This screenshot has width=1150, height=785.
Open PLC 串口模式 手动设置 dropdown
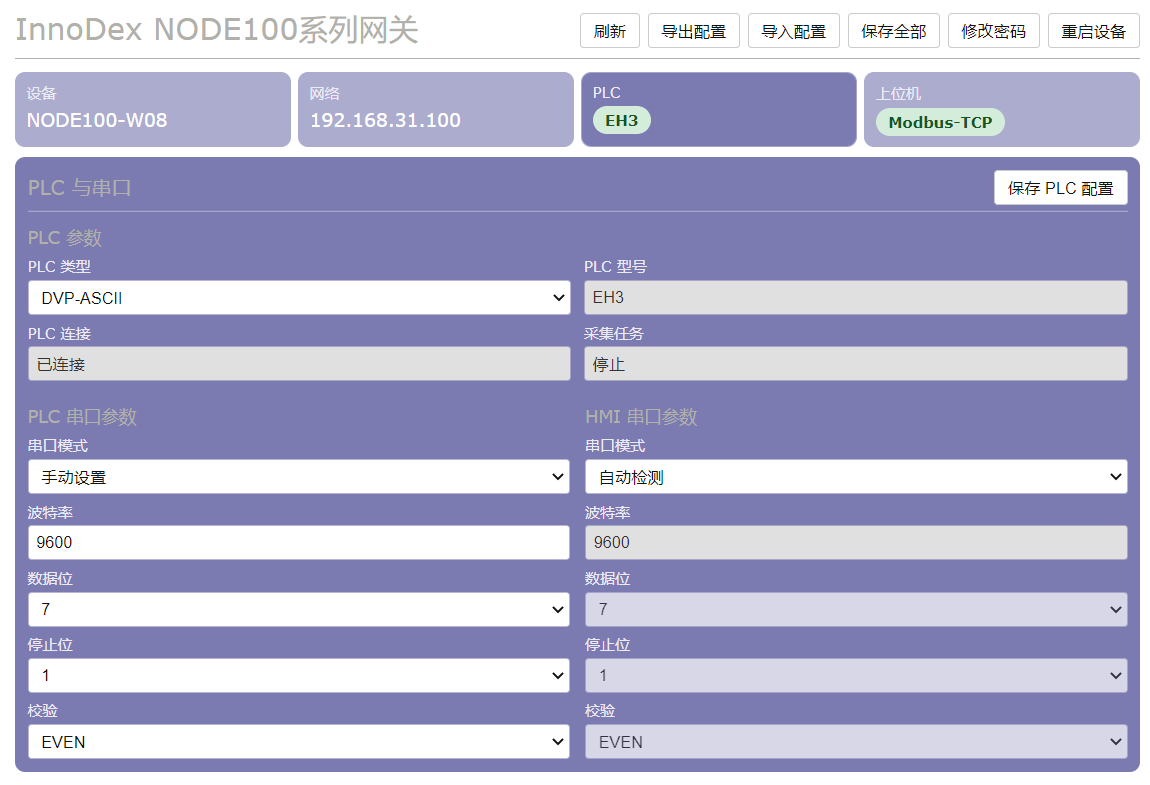(x=299, y=477)
